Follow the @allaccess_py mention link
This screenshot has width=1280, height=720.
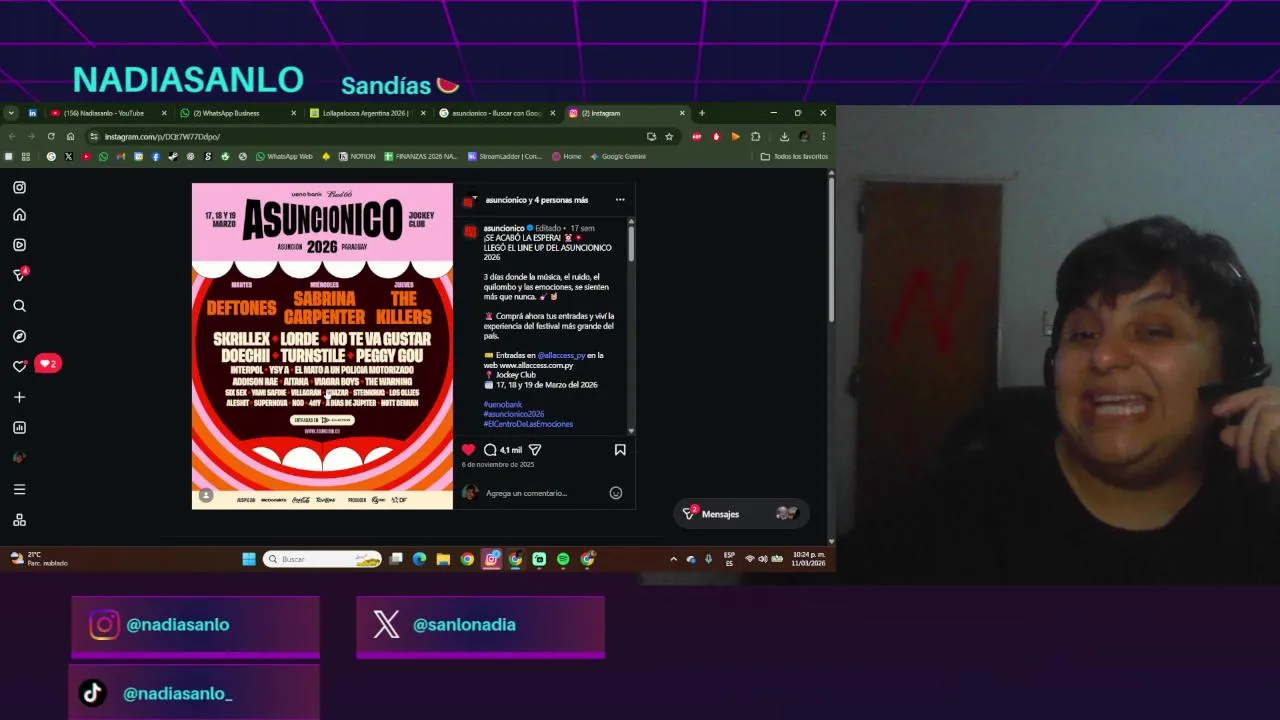pyautogui.click(x=561, y=355)
